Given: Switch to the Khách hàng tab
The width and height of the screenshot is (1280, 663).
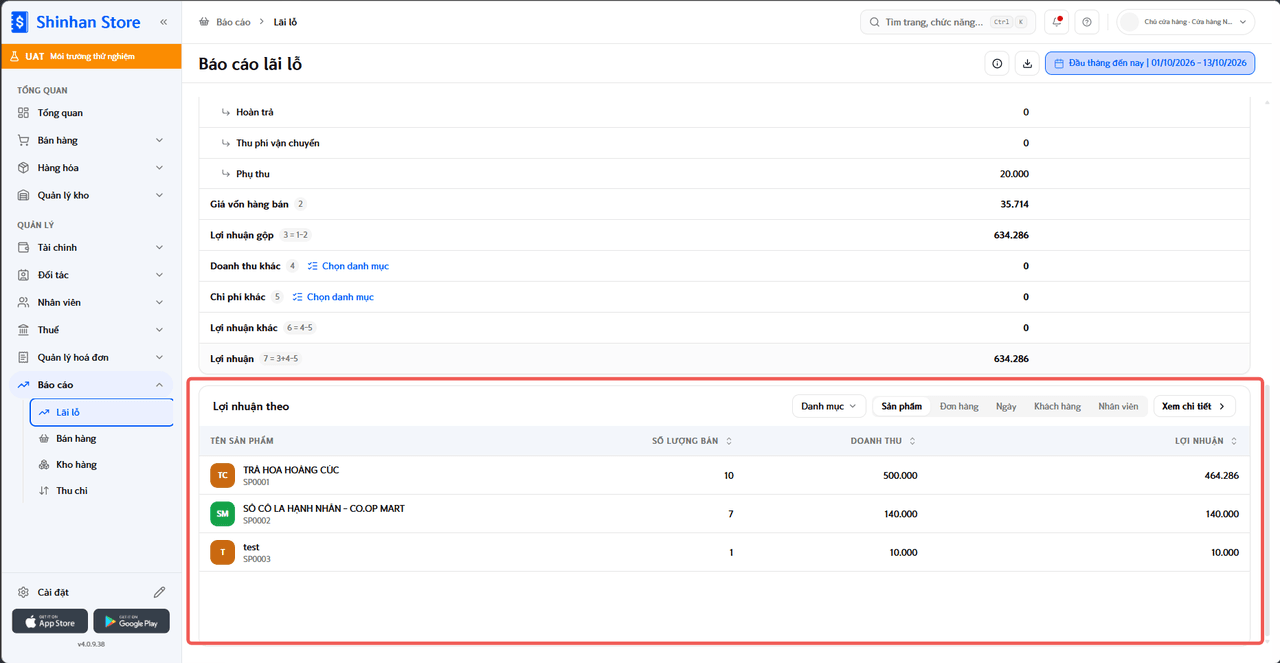Looking at the screenshot, I should pos(1057,407).
